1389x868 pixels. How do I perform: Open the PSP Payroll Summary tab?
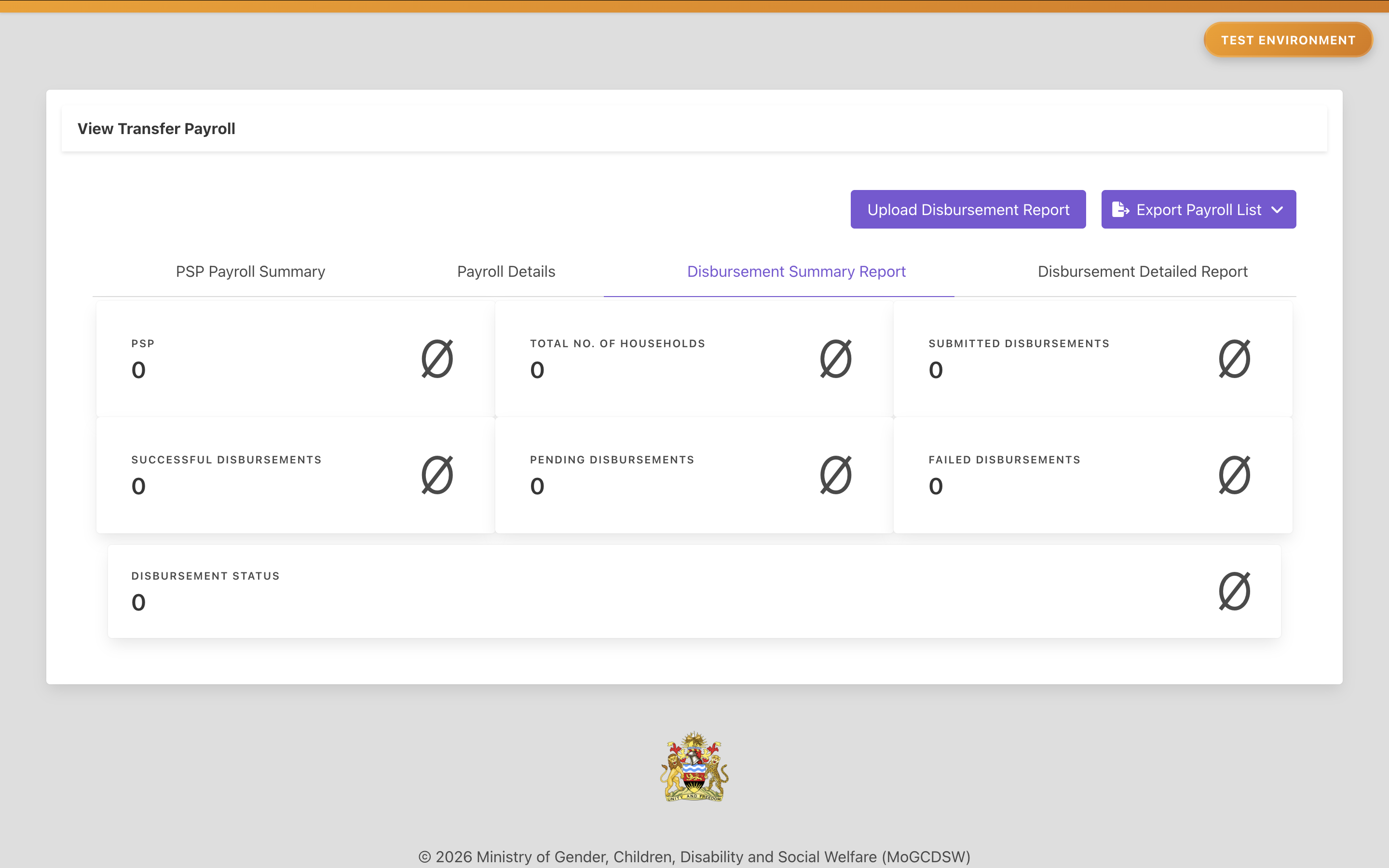tap(250, 271)
